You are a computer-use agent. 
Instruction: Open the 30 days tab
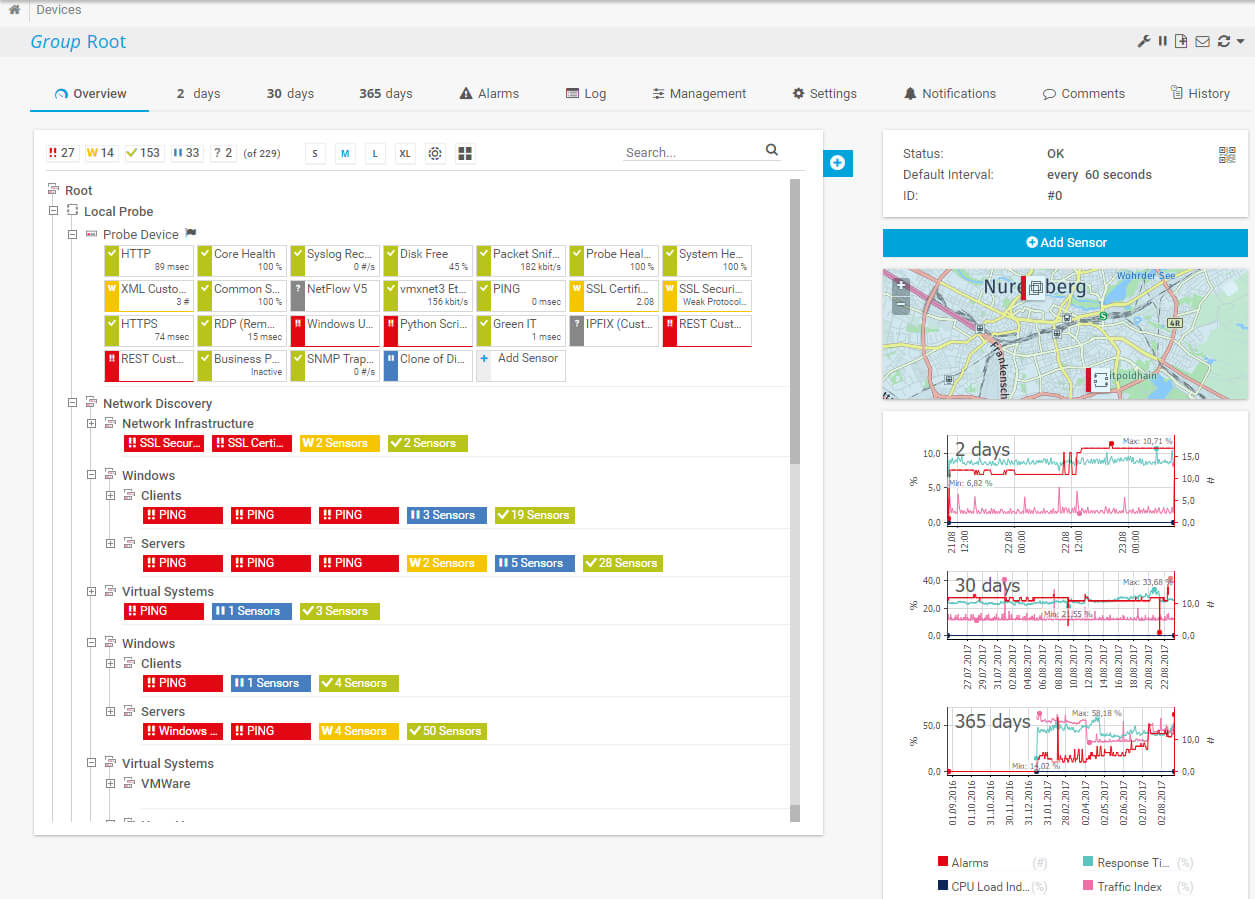pyautogui.click(x=290, y=93)
